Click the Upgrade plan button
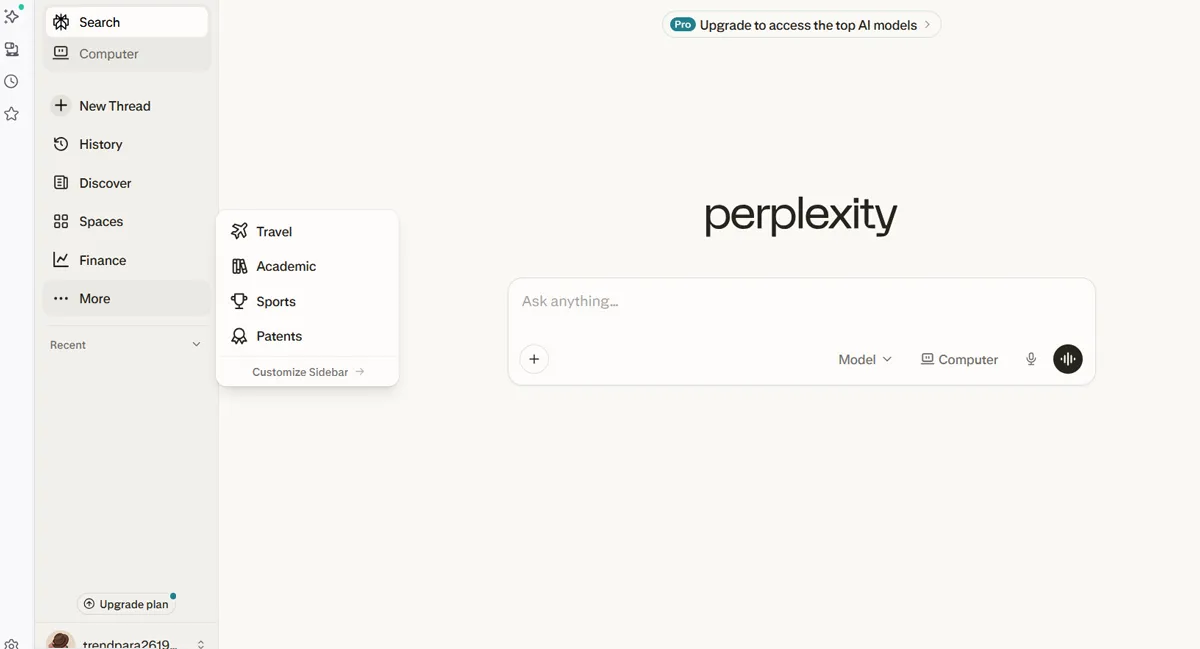Viewport: 1200px width, 649px height. pos(127,603)
